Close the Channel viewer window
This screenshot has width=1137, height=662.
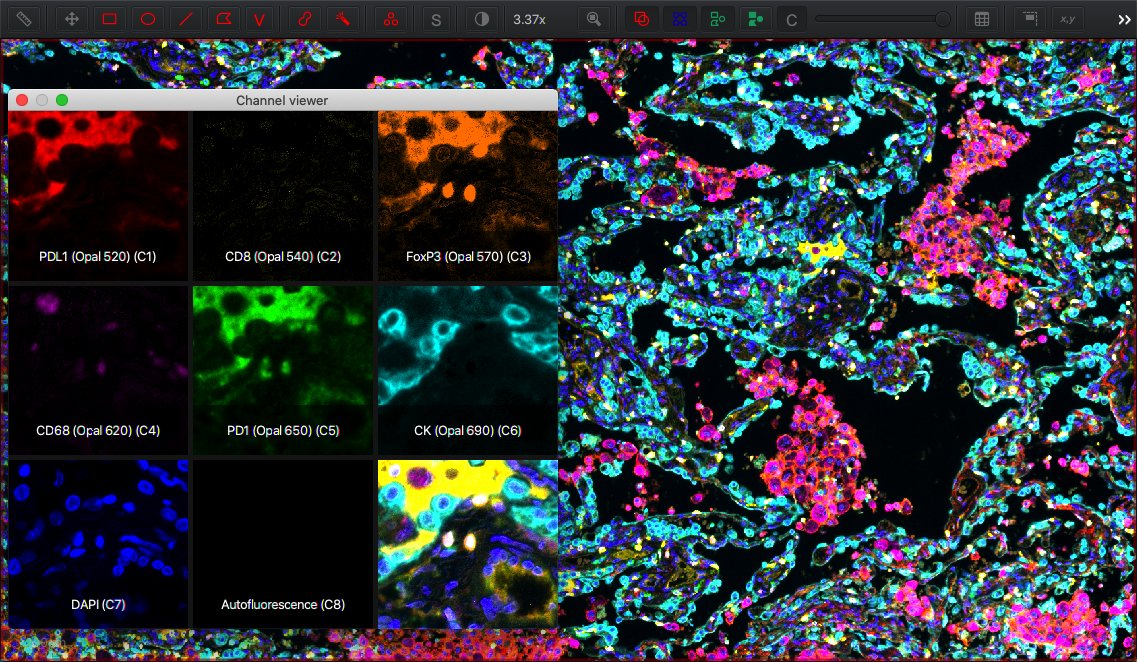click(22, 100)
